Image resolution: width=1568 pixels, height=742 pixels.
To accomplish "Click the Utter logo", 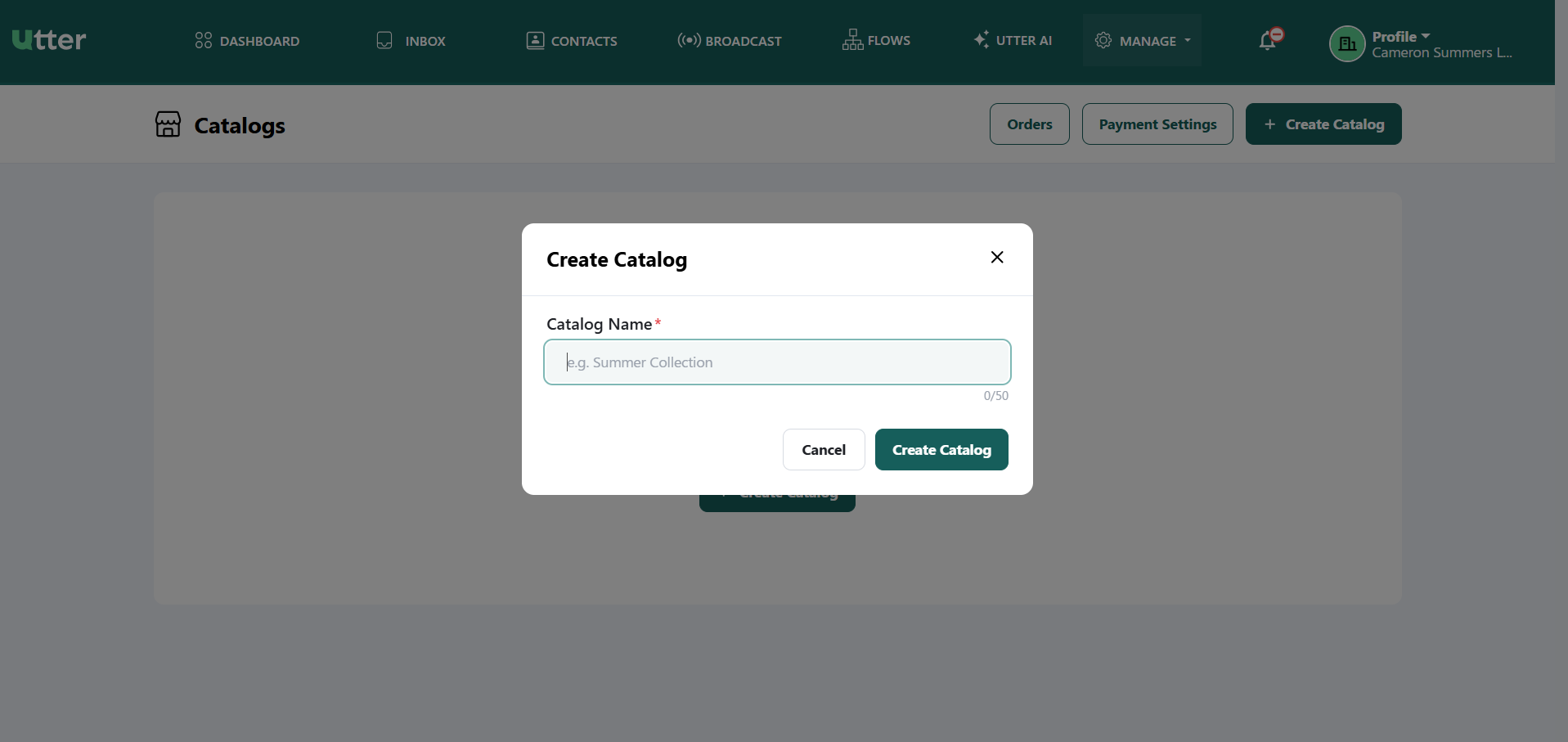I will 49,39.
